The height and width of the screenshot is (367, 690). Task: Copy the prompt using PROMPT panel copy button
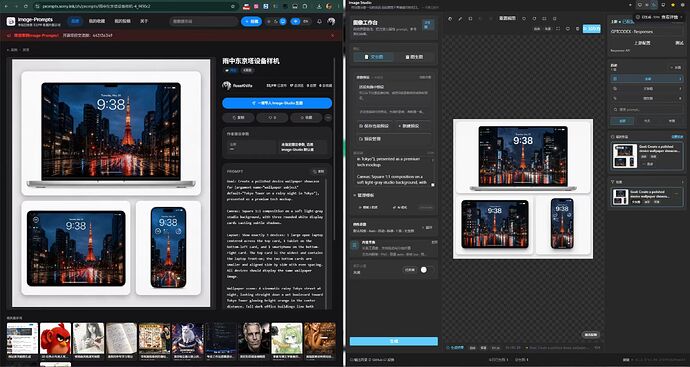coord(319,171)
